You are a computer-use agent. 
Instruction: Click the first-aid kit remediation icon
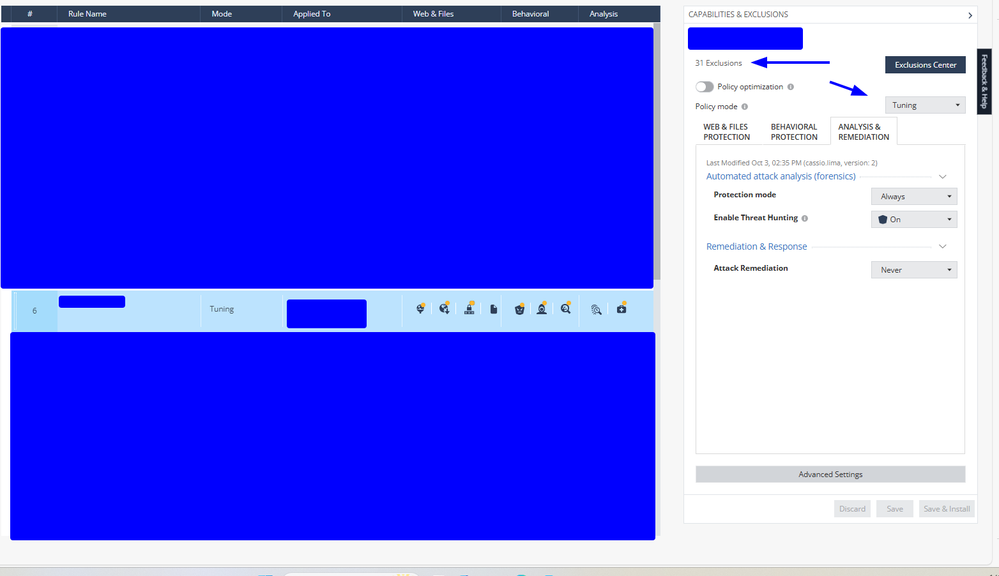(x=621, y=309)
